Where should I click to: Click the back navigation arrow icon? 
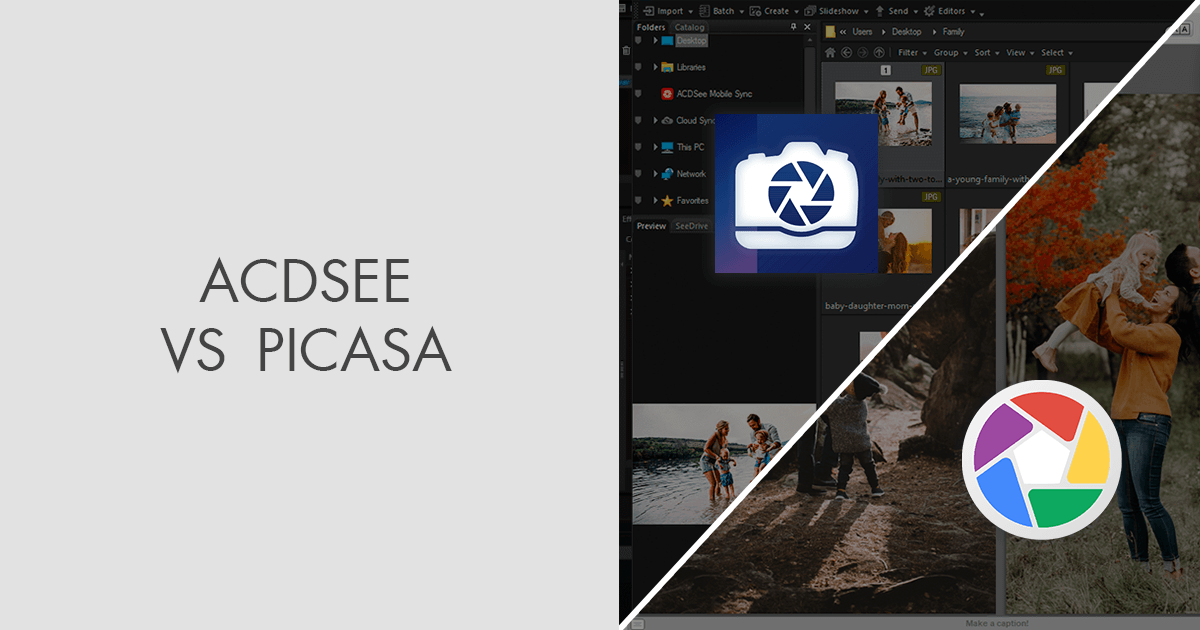845,51
